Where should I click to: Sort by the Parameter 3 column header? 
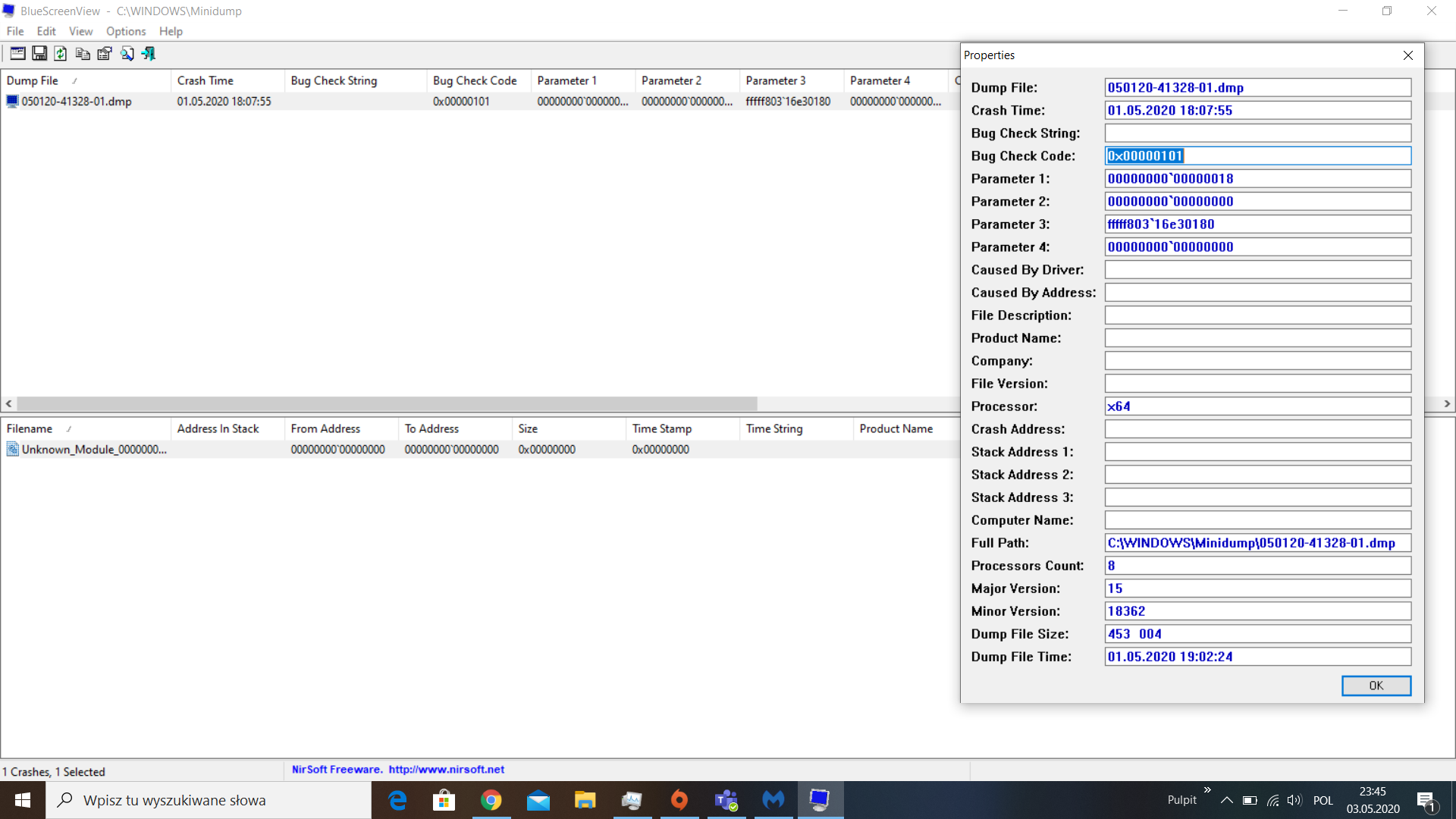pos(792,80)
